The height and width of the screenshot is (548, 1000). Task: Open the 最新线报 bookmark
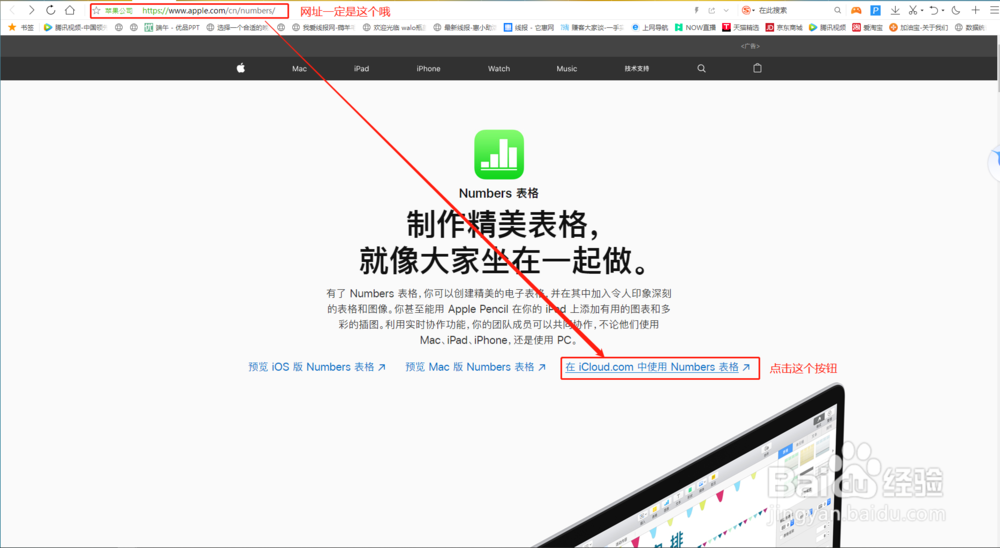pyautogui.click(x=464, y=27)
